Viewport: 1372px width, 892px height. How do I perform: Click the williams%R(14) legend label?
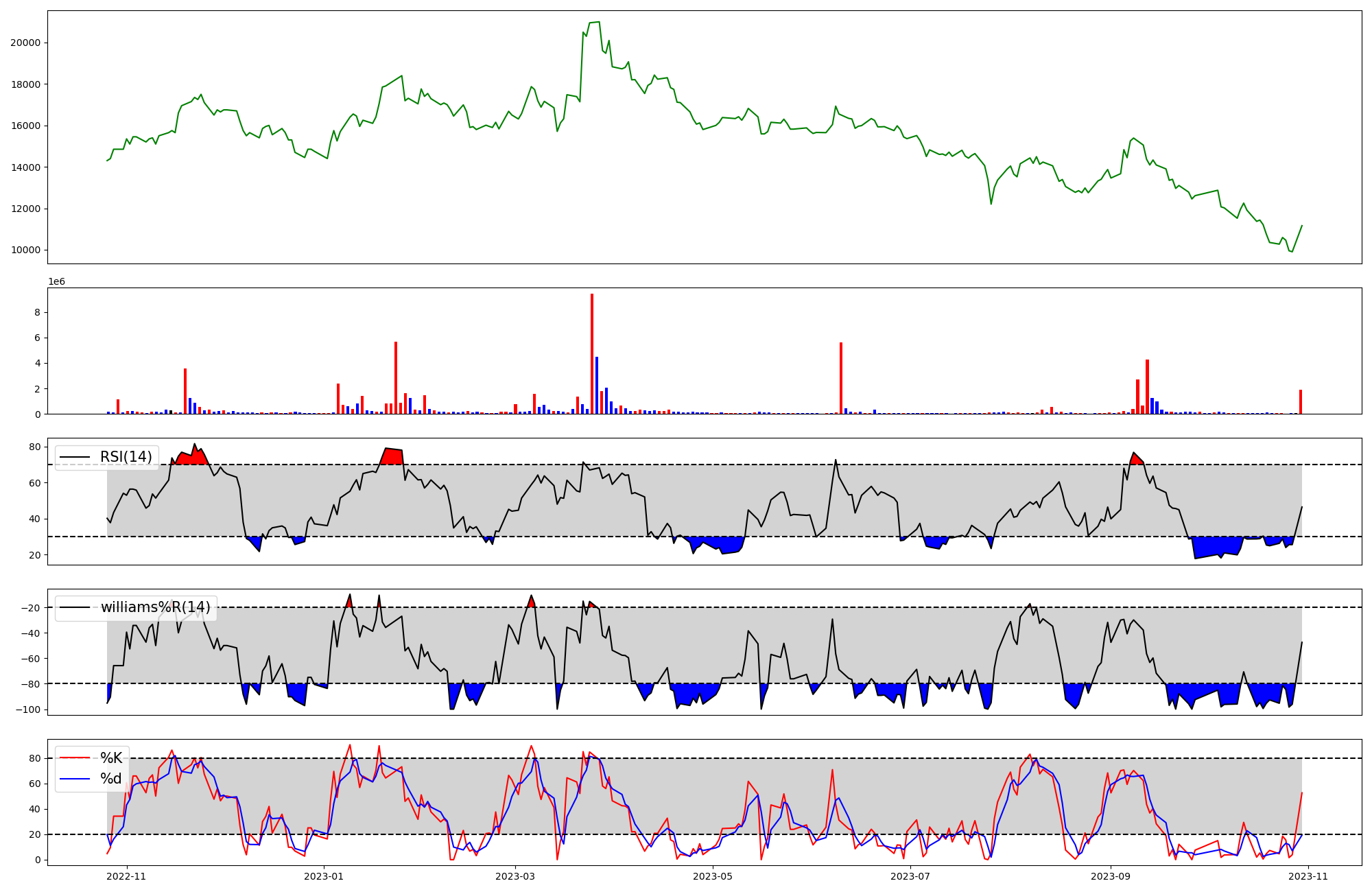[x=155, y=607]
